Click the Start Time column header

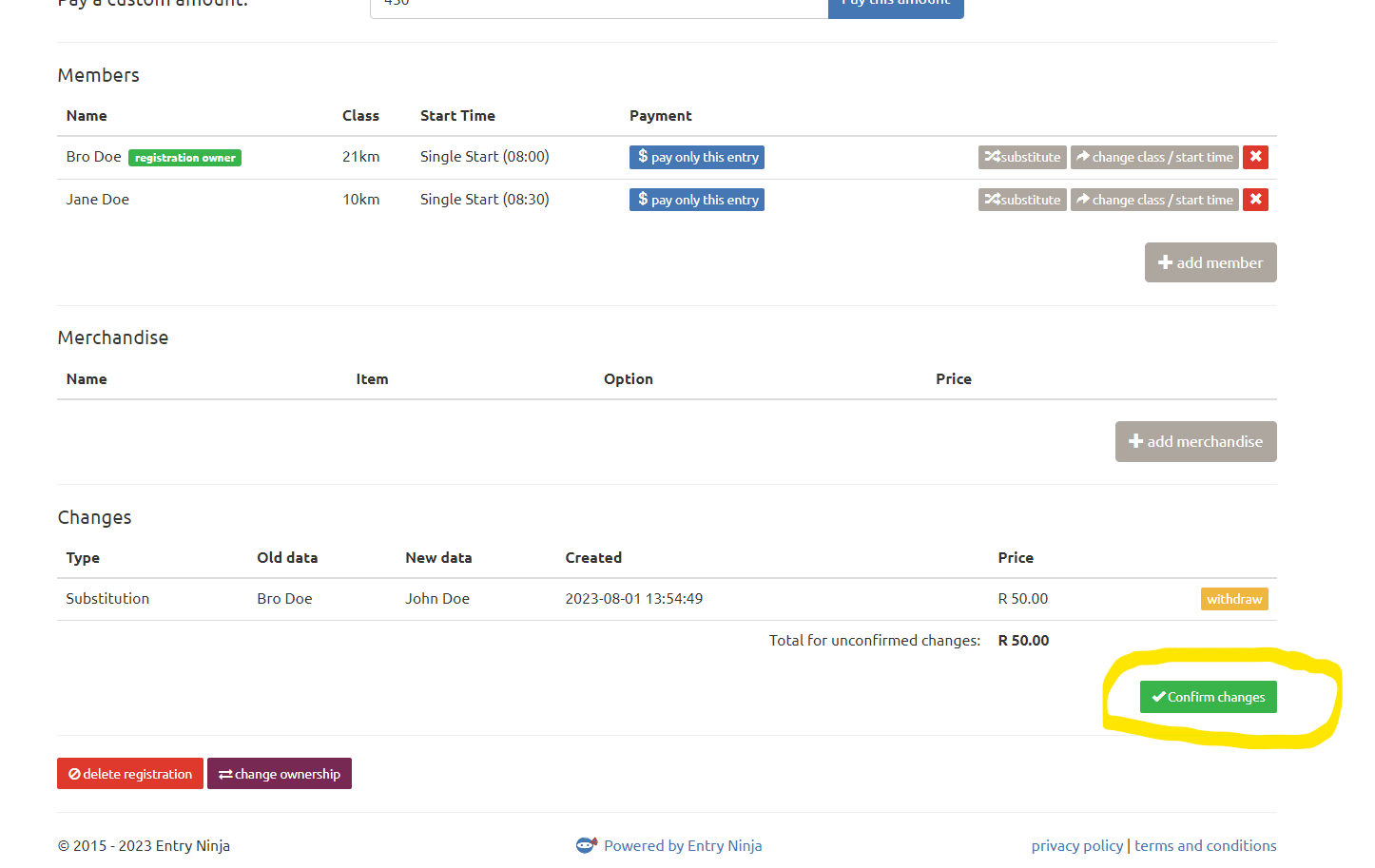click(458, 116)
